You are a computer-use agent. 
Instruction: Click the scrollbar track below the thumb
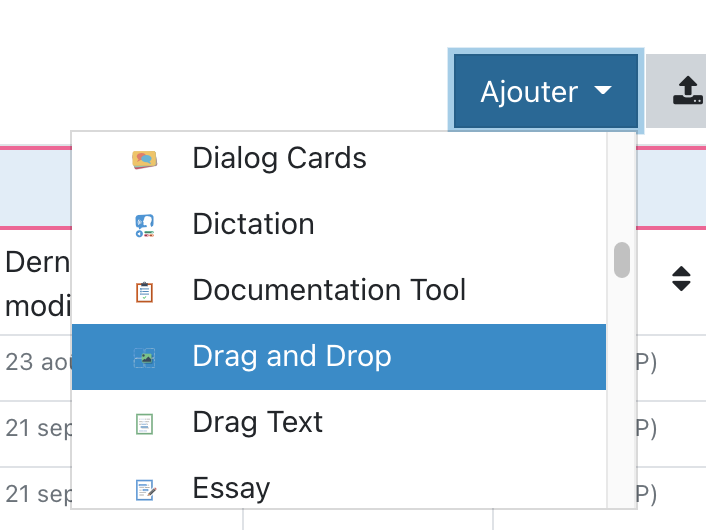point(622,400)
